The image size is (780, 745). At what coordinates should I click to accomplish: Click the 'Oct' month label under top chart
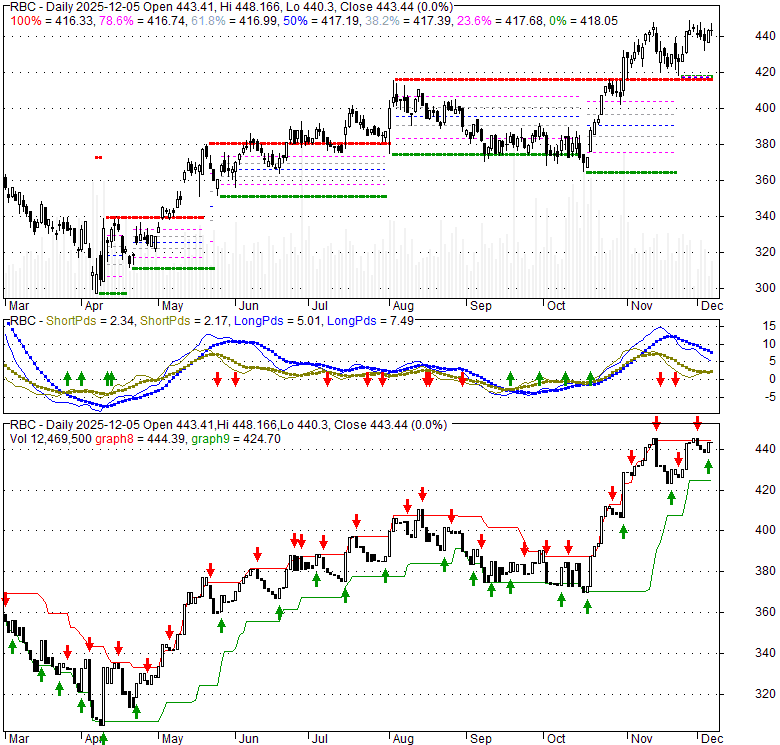(556, 306)
